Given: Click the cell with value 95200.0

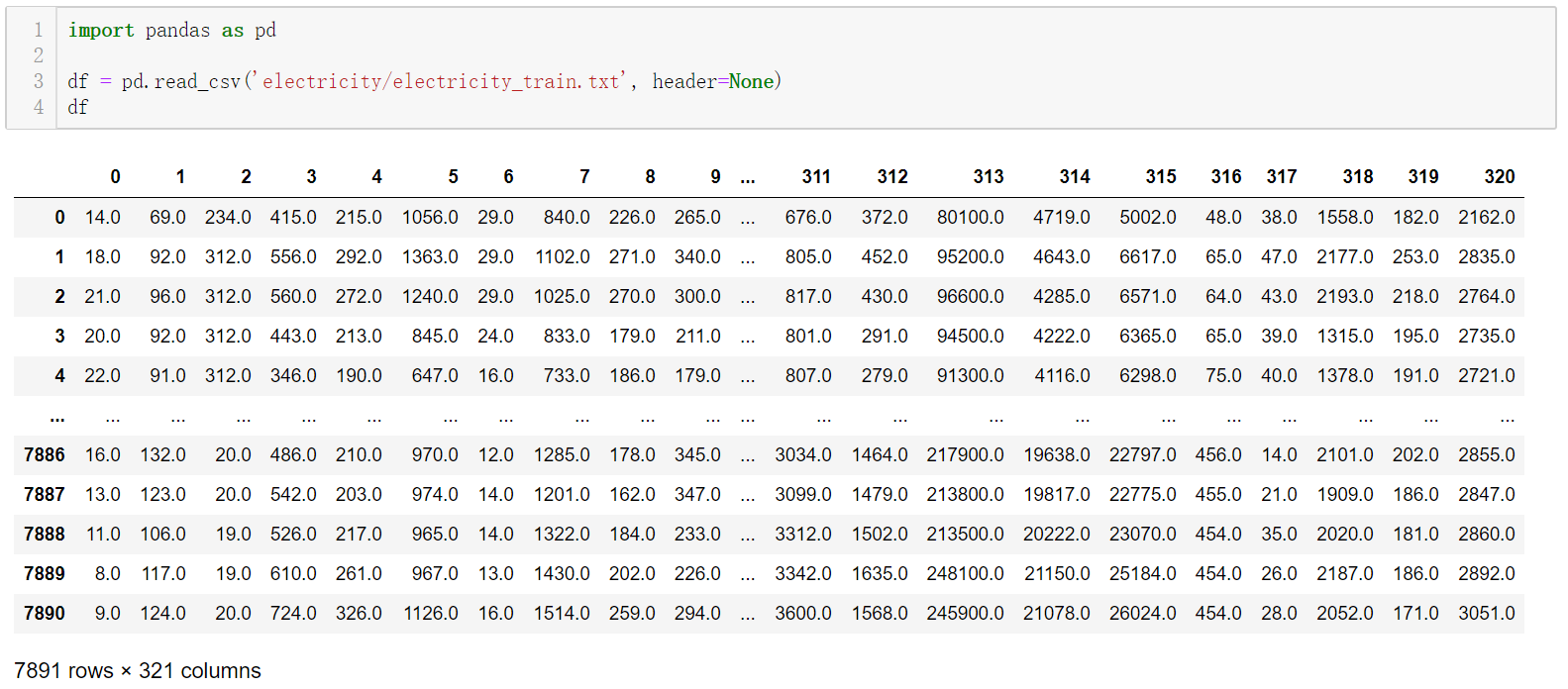Looking at the screenshot, I should pos(971,256).
